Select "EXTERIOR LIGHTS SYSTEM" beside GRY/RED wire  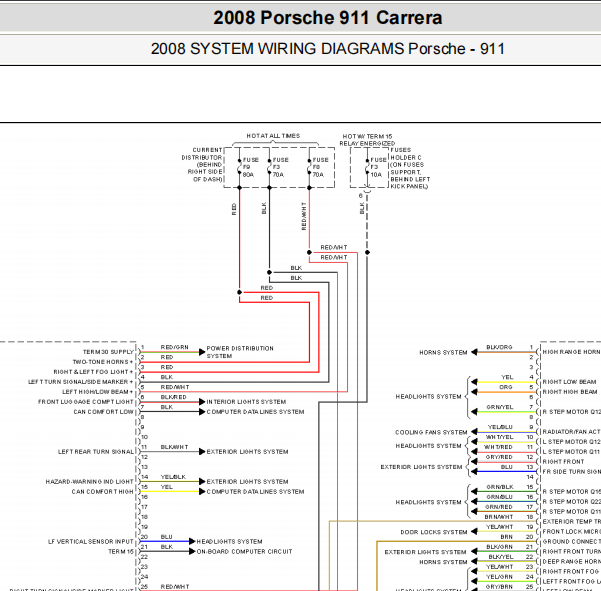click(421, 467)
